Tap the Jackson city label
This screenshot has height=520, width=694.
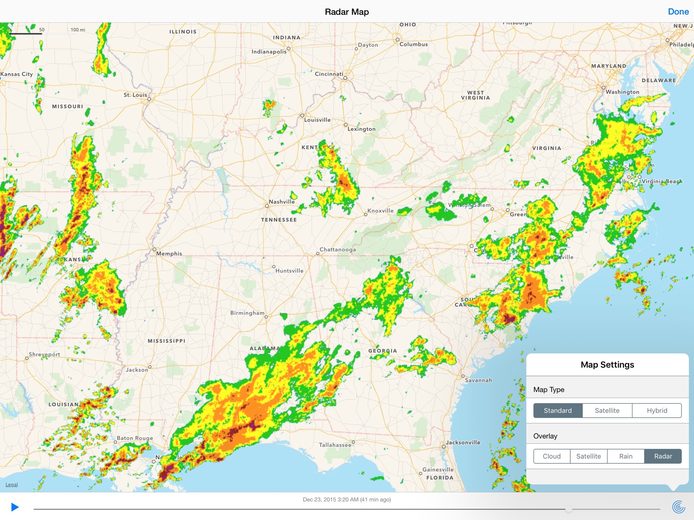[137, 370]
